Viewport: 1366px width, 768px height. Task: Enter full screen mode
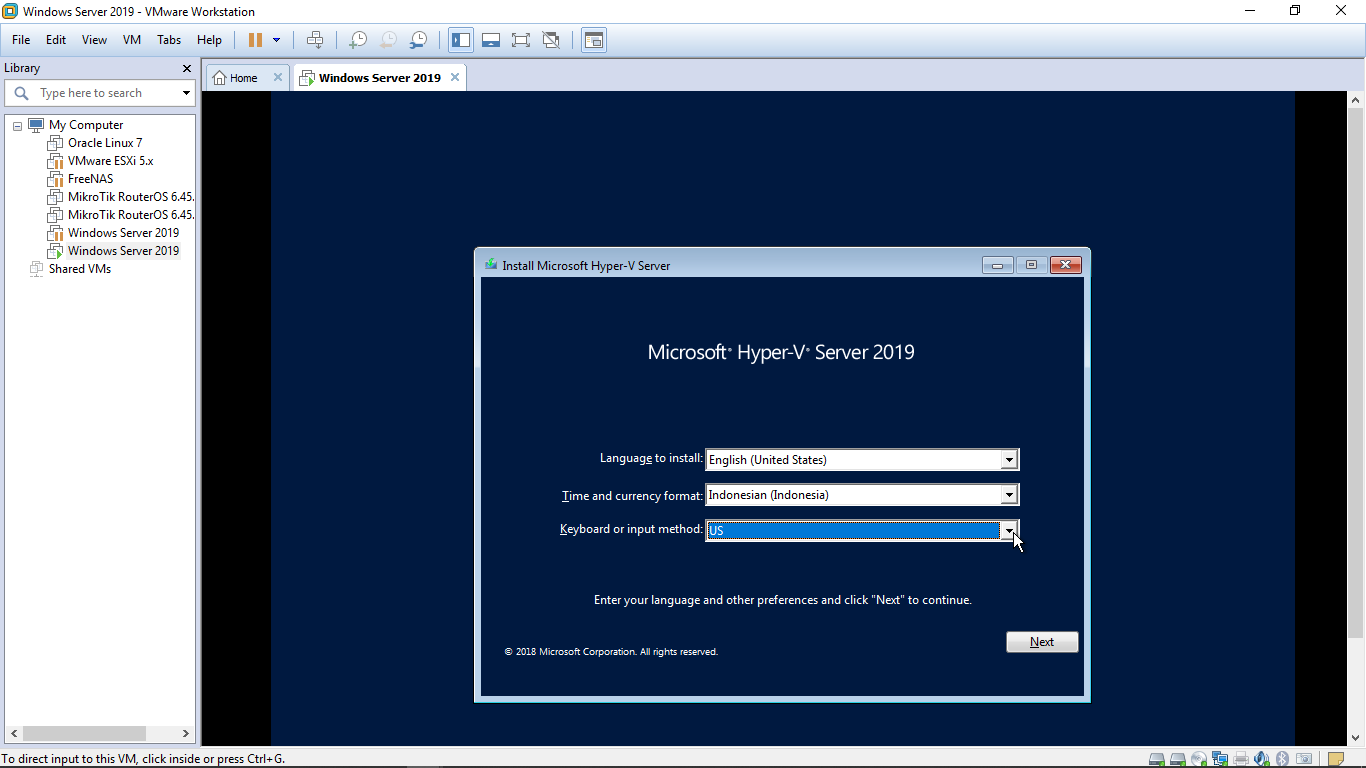pos(521,40)
